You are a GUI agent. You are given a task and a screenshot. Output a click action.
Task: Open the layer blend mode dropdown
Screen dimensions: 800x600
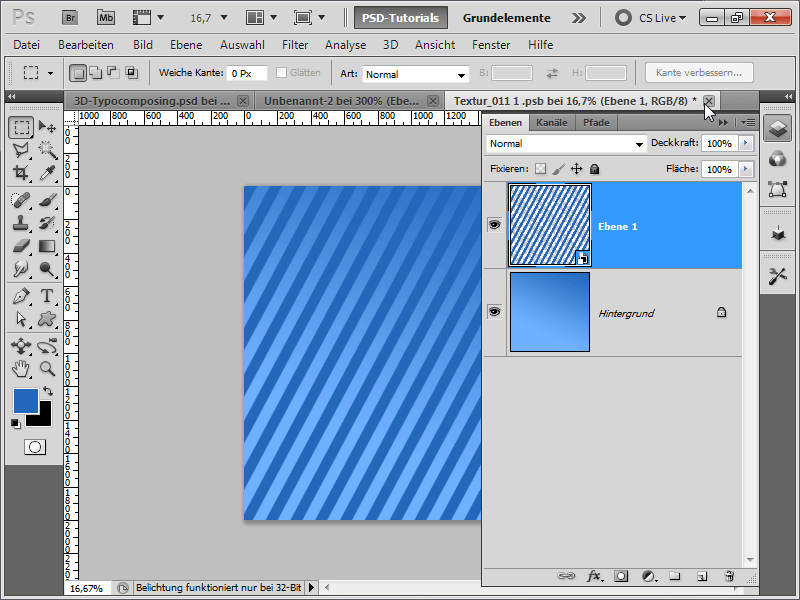coord(566,144)
